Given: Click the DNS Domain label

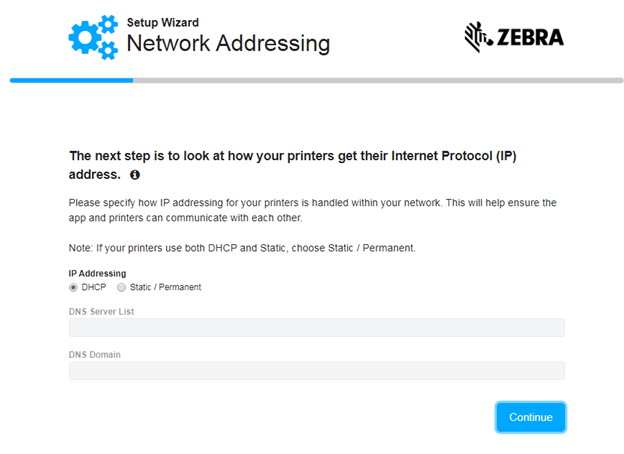Looking at the screenshot, I should [94, 354].
